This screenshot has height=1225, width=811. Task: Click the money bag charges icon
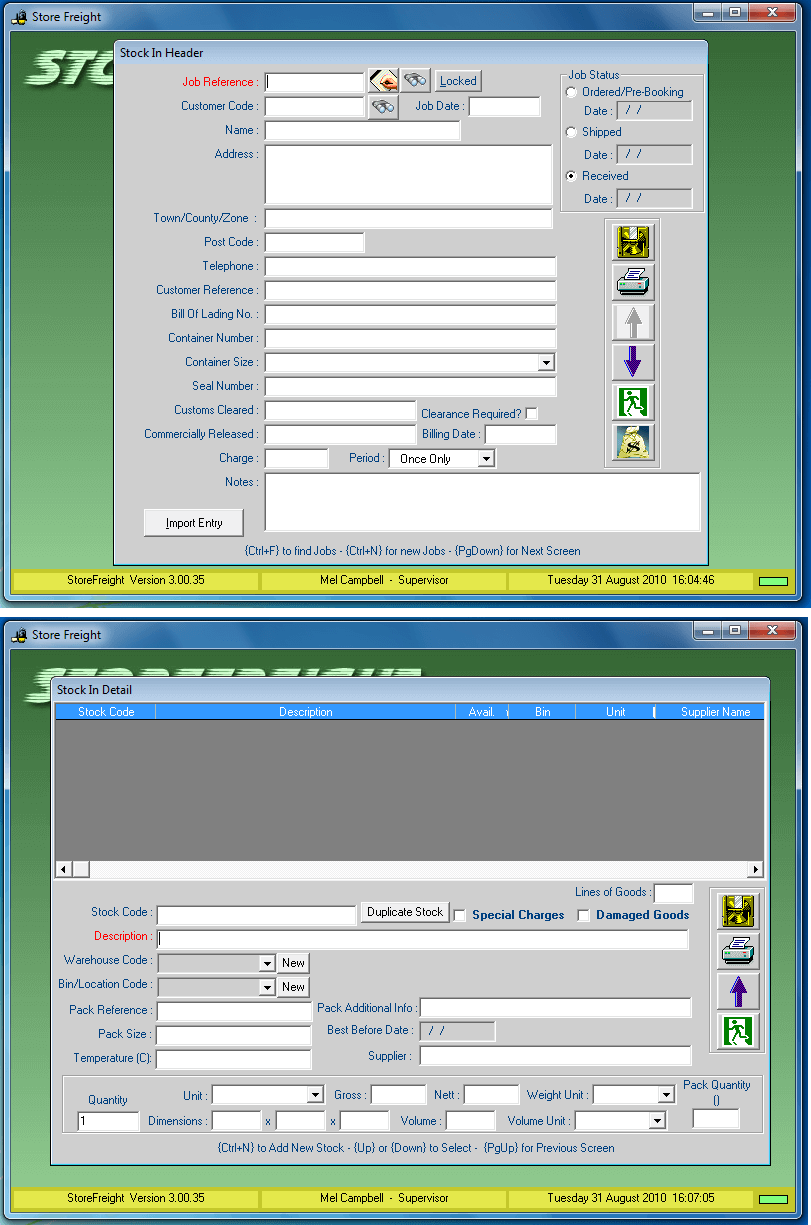coord(633,442)
